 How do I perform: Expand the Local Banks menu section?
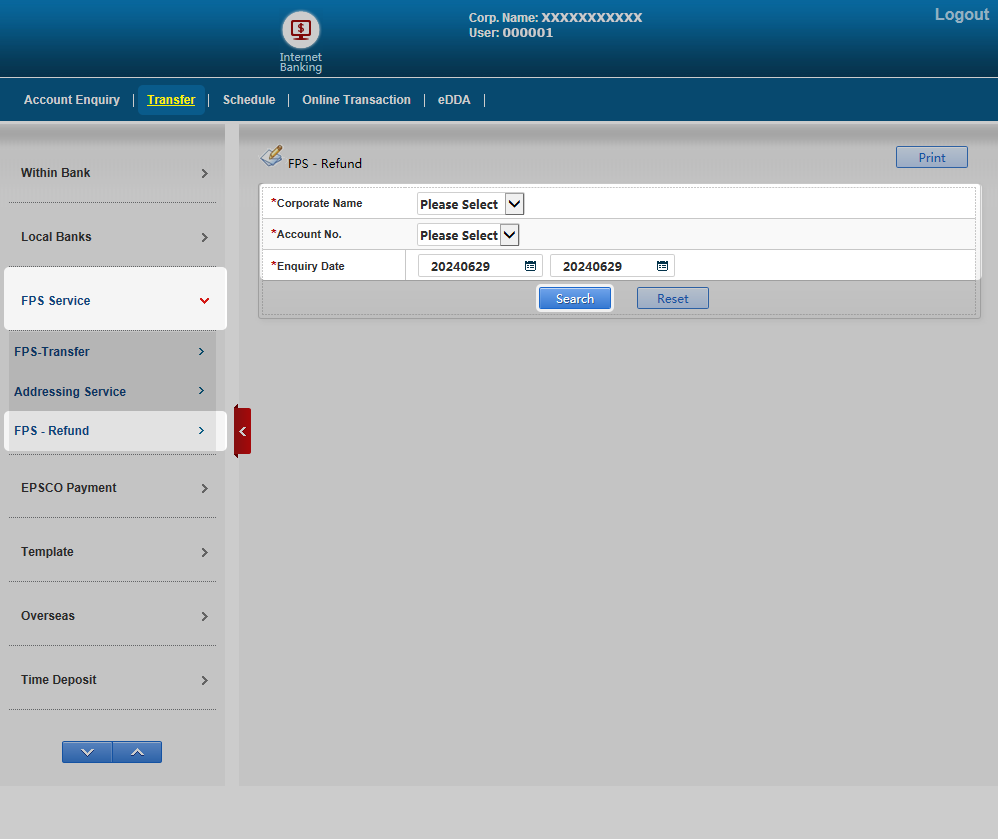(x=115, y=237)
